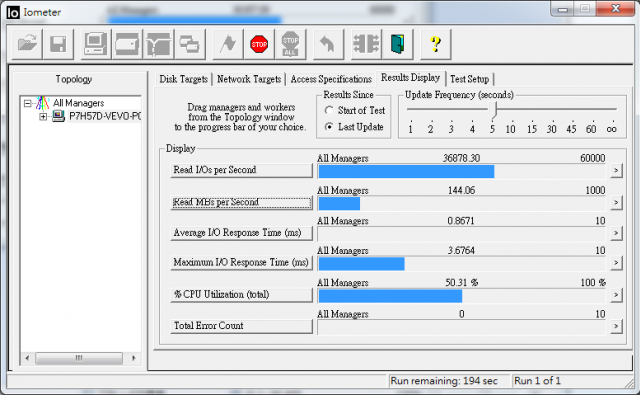Image resolution: width=640 pixels, height=395 pixels.
Task: Click the 'Run 1 of 1' status text
Action: coord(537,381)
